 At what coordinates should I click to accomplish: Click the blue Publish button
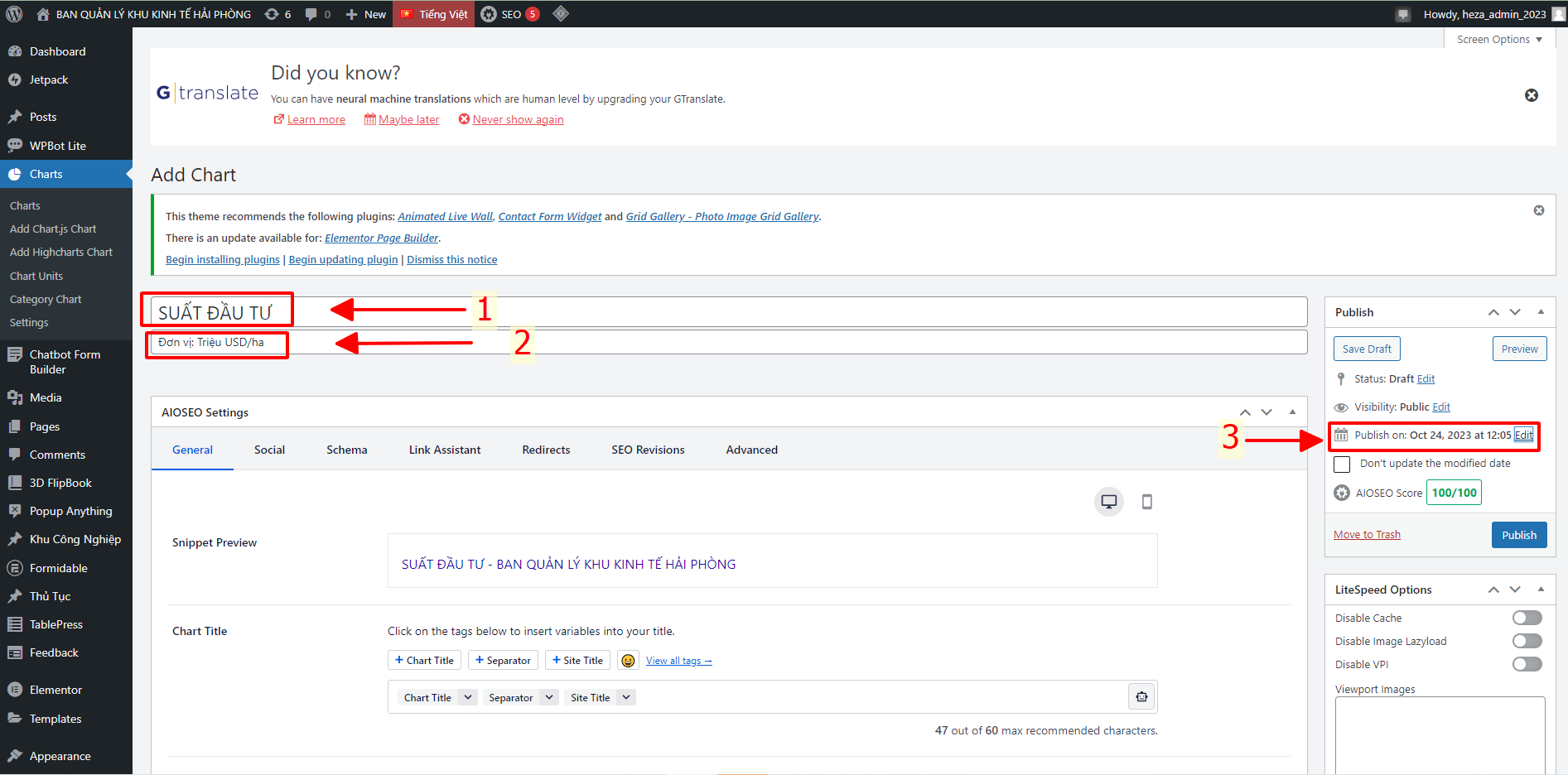(x=1518, y=535)
